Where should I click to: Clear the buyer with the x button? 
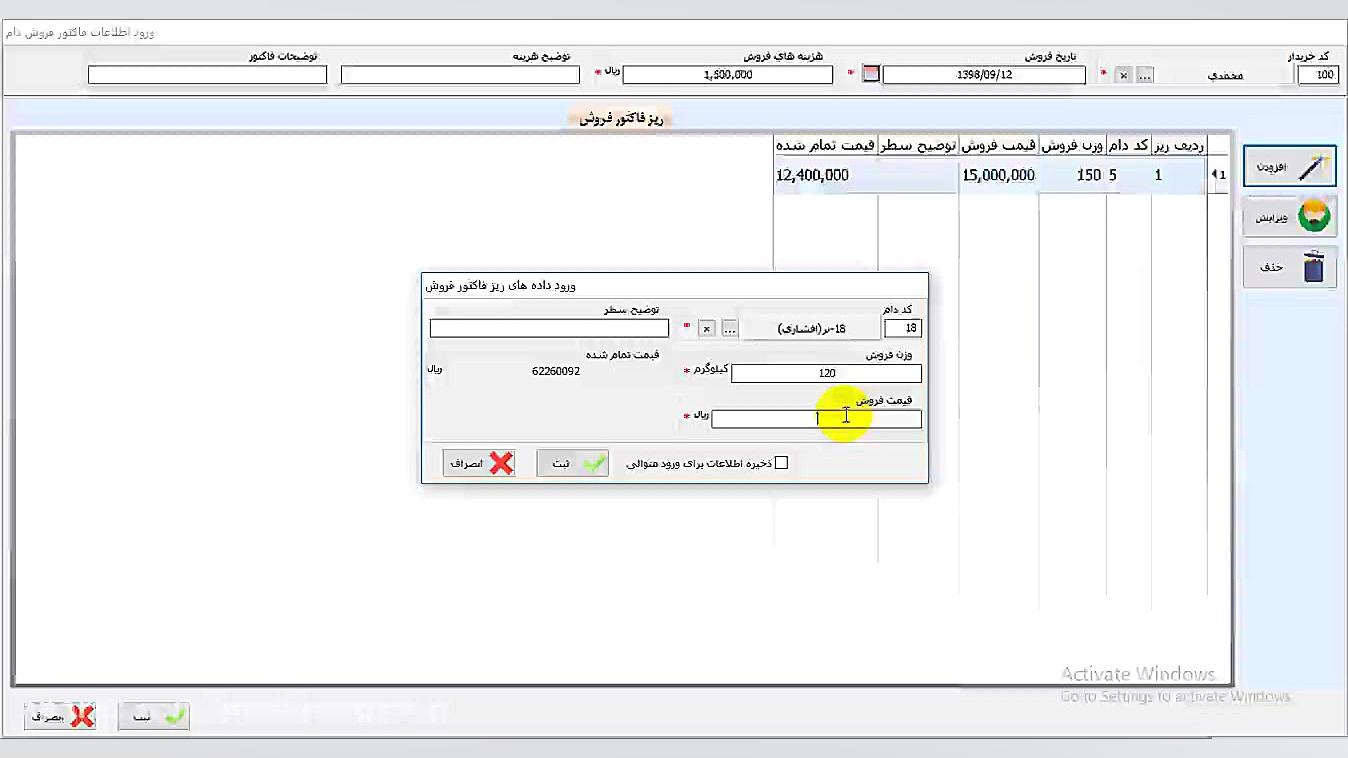click(x=1123, y=75)
